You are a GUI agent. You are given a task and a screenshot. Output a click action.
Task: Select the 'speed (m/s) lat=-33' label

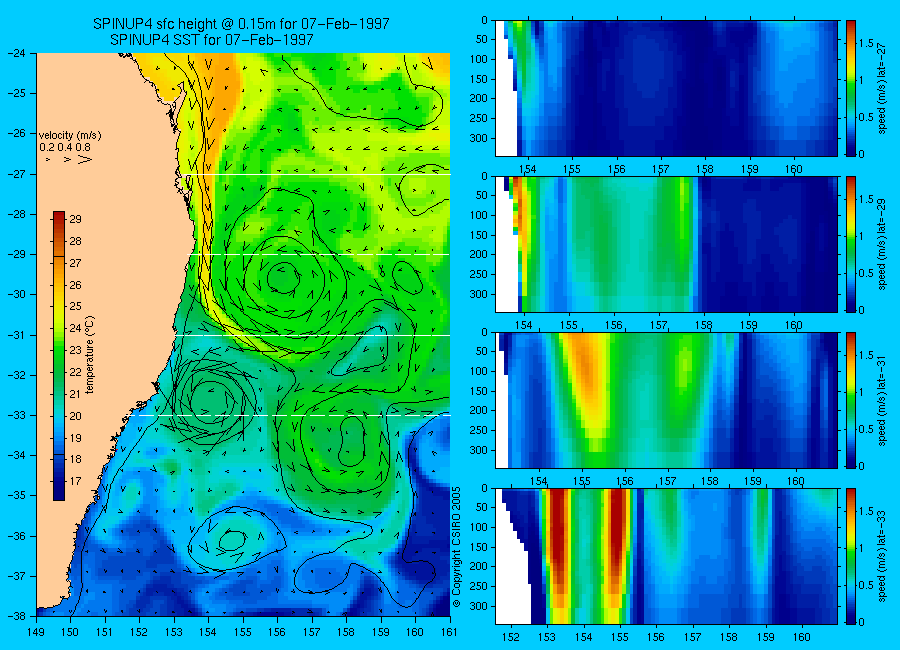click(882, 556)
